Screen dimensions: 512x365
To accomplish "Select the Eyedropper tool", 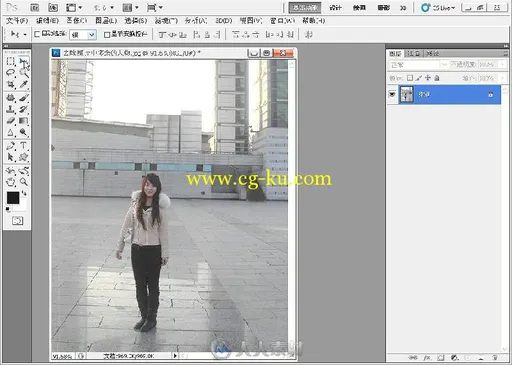I will pos(23,84).
